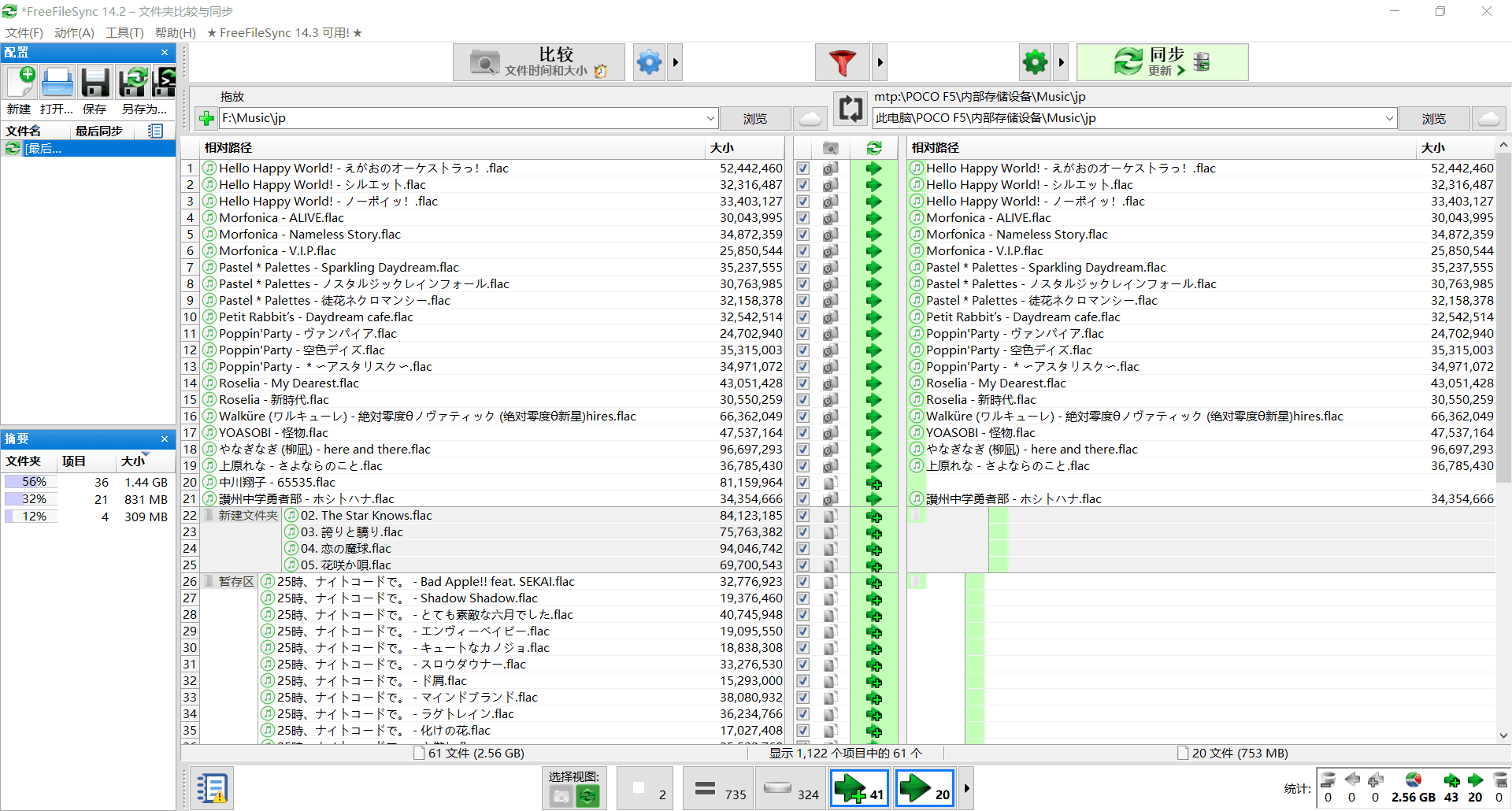The image size is (1512, 811).
Task: Close the 摘要 panel
Action: [x=165, y=439]
